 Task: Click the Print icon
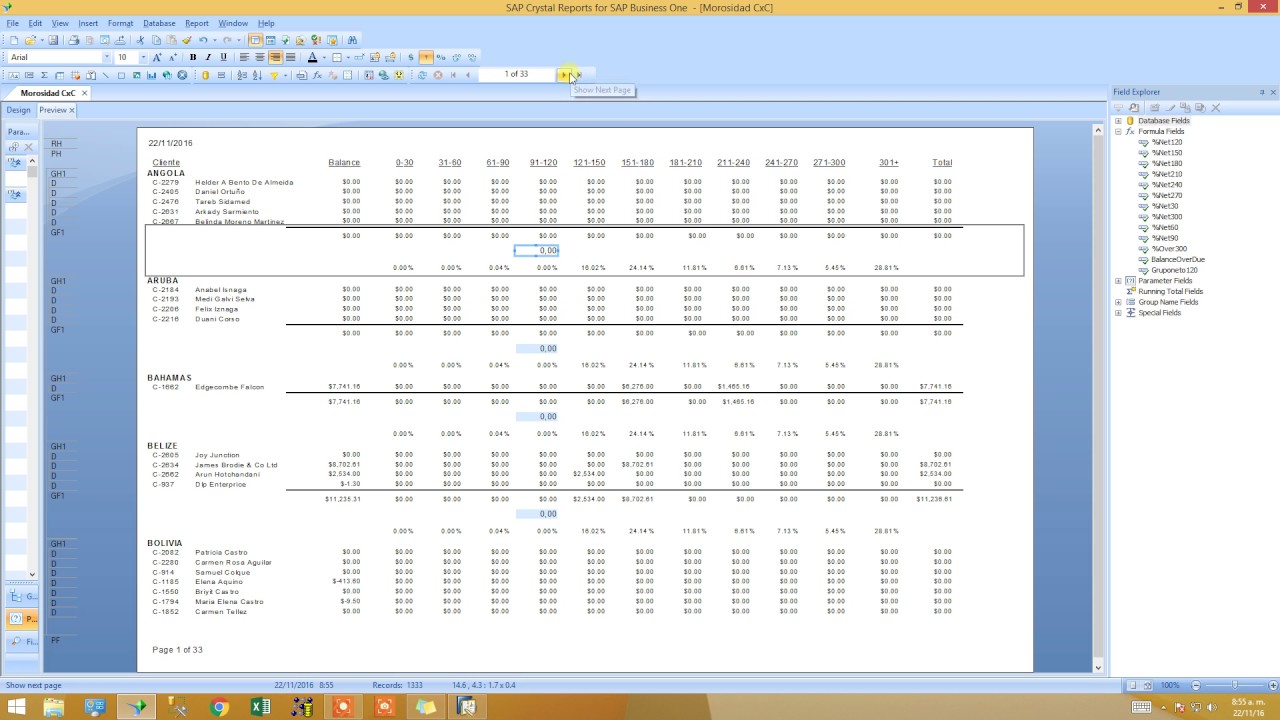pos(74,40)
